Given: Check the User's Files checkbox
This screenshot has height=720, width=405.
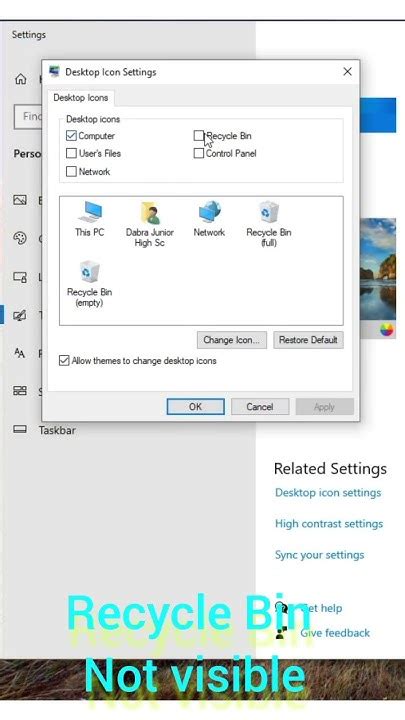Looking at the screenshot, I should (71, 153).
